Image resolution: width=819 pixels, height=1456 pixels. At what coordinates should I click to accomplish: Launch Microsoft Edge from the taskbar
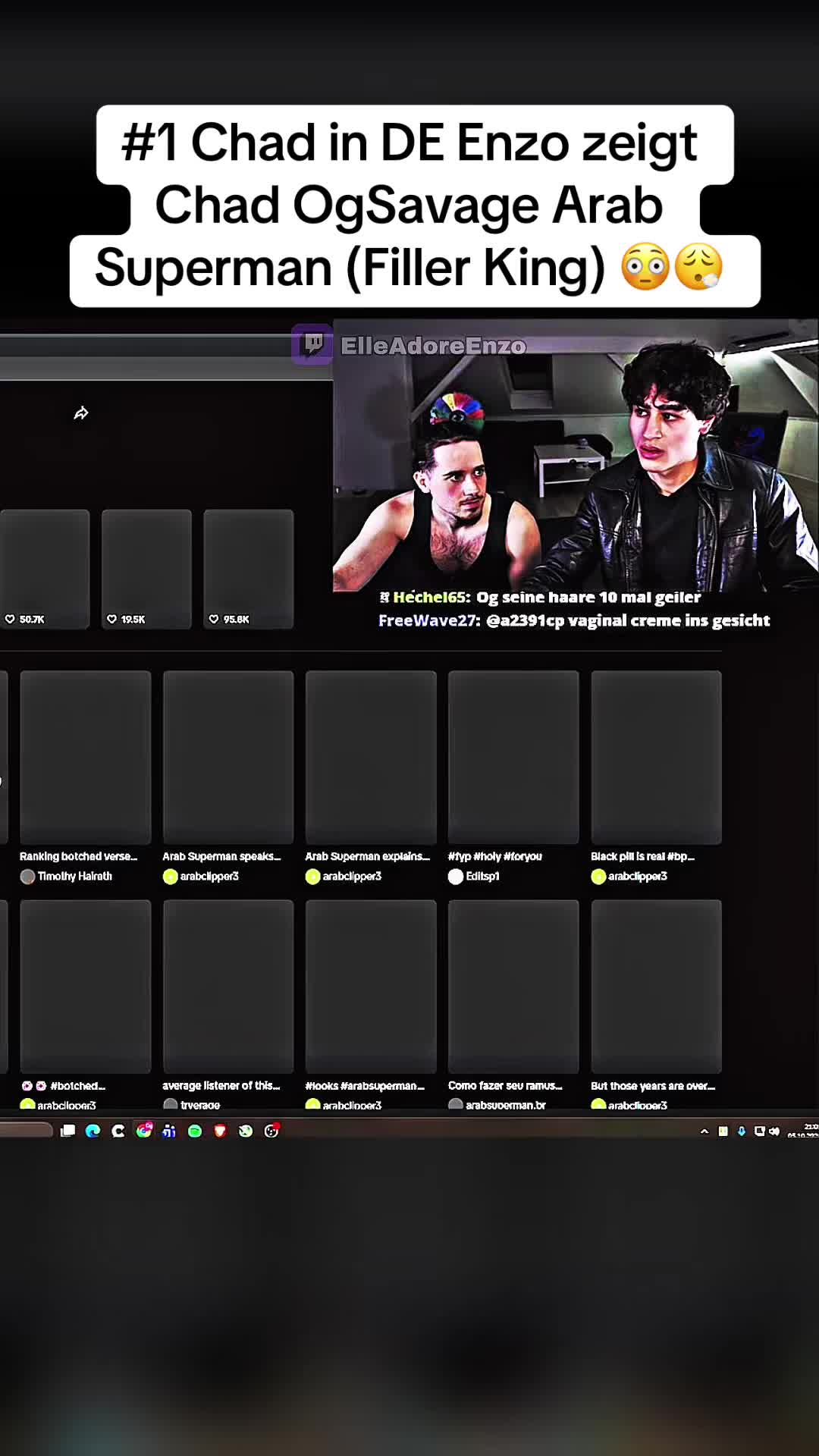click(93, 1131)
